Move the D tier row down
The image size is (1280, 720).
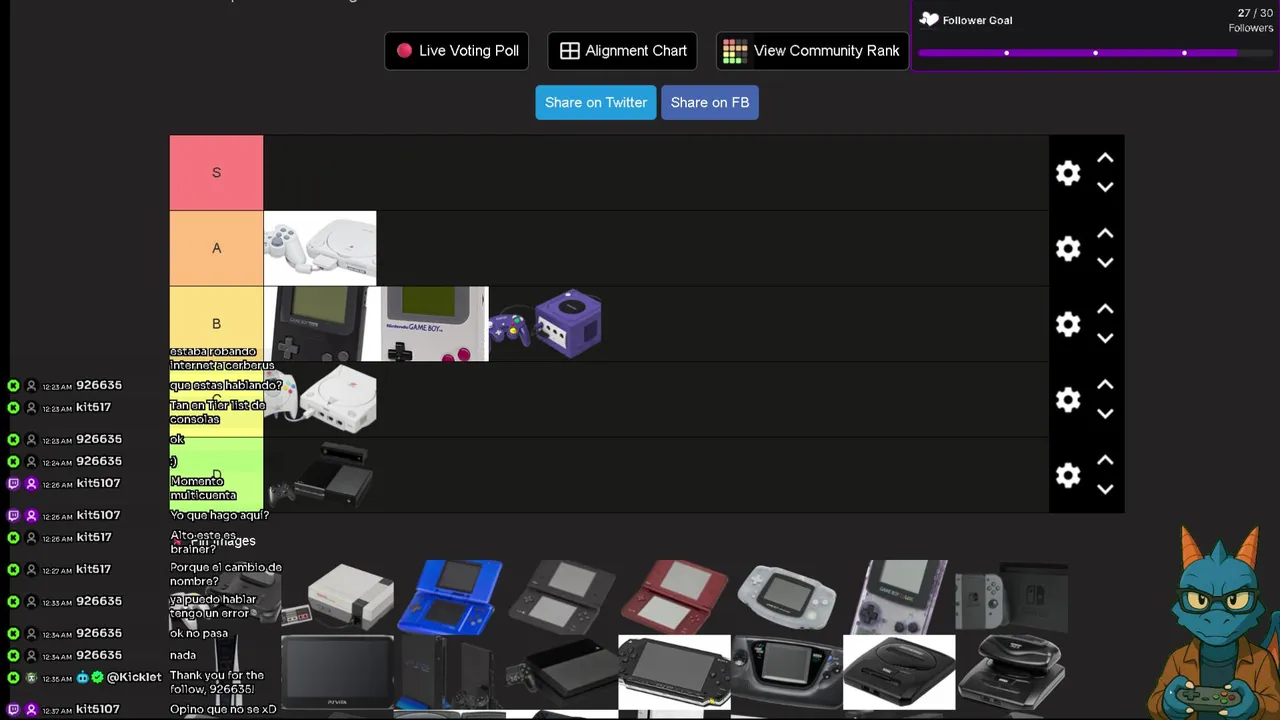click(1105, 489)
